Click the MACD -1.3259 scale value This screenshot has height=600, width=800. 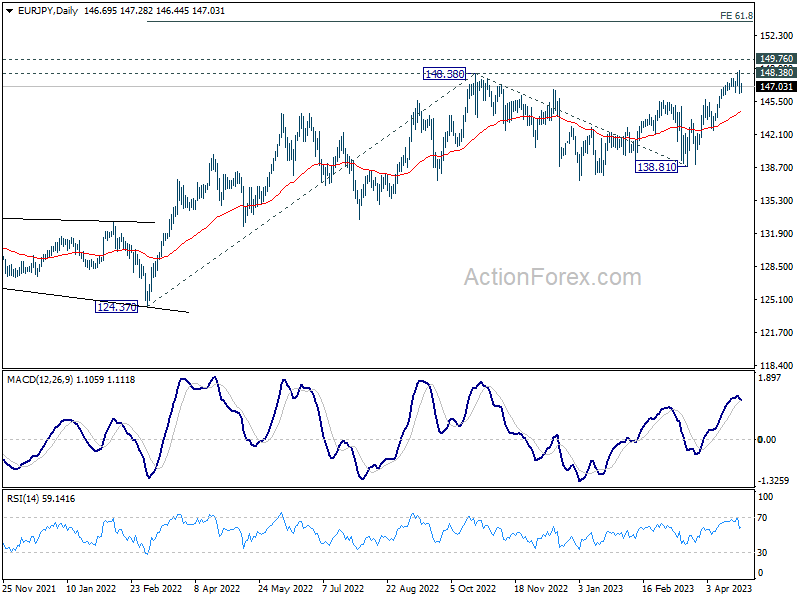coord(773,481)
